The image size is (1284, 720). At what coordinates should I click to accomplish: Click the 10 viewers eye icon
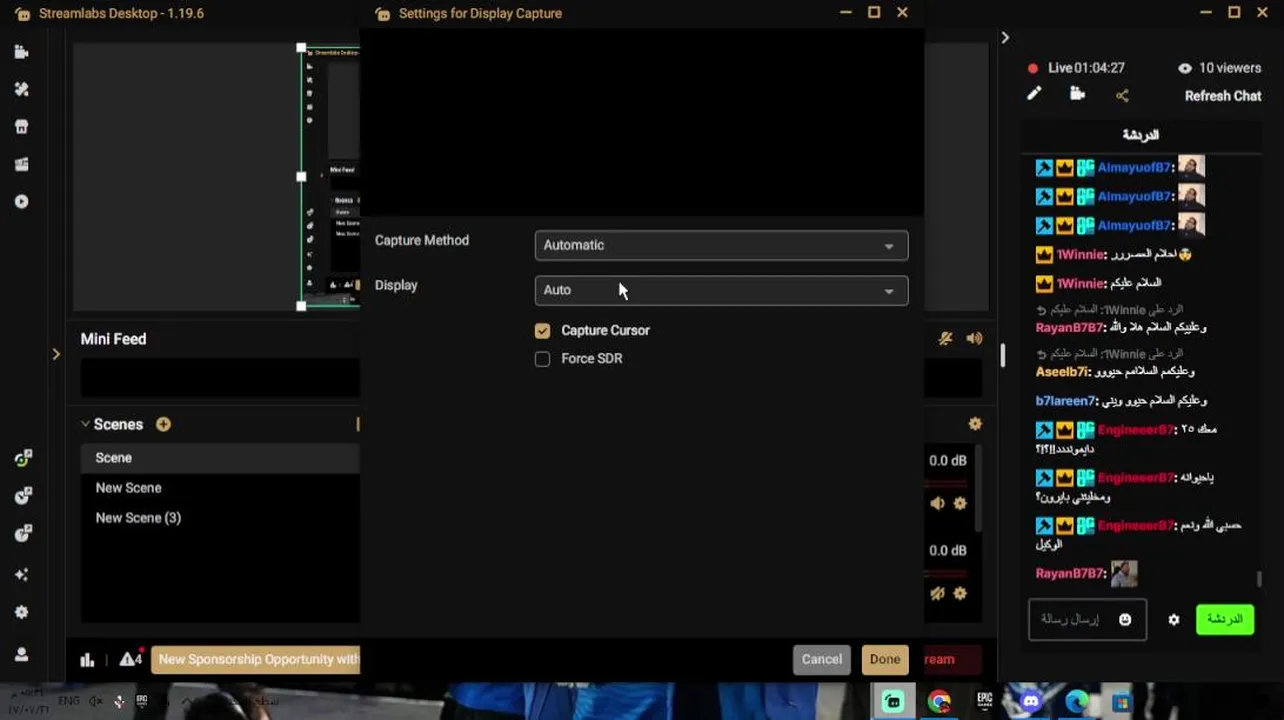coord(1185,68)
